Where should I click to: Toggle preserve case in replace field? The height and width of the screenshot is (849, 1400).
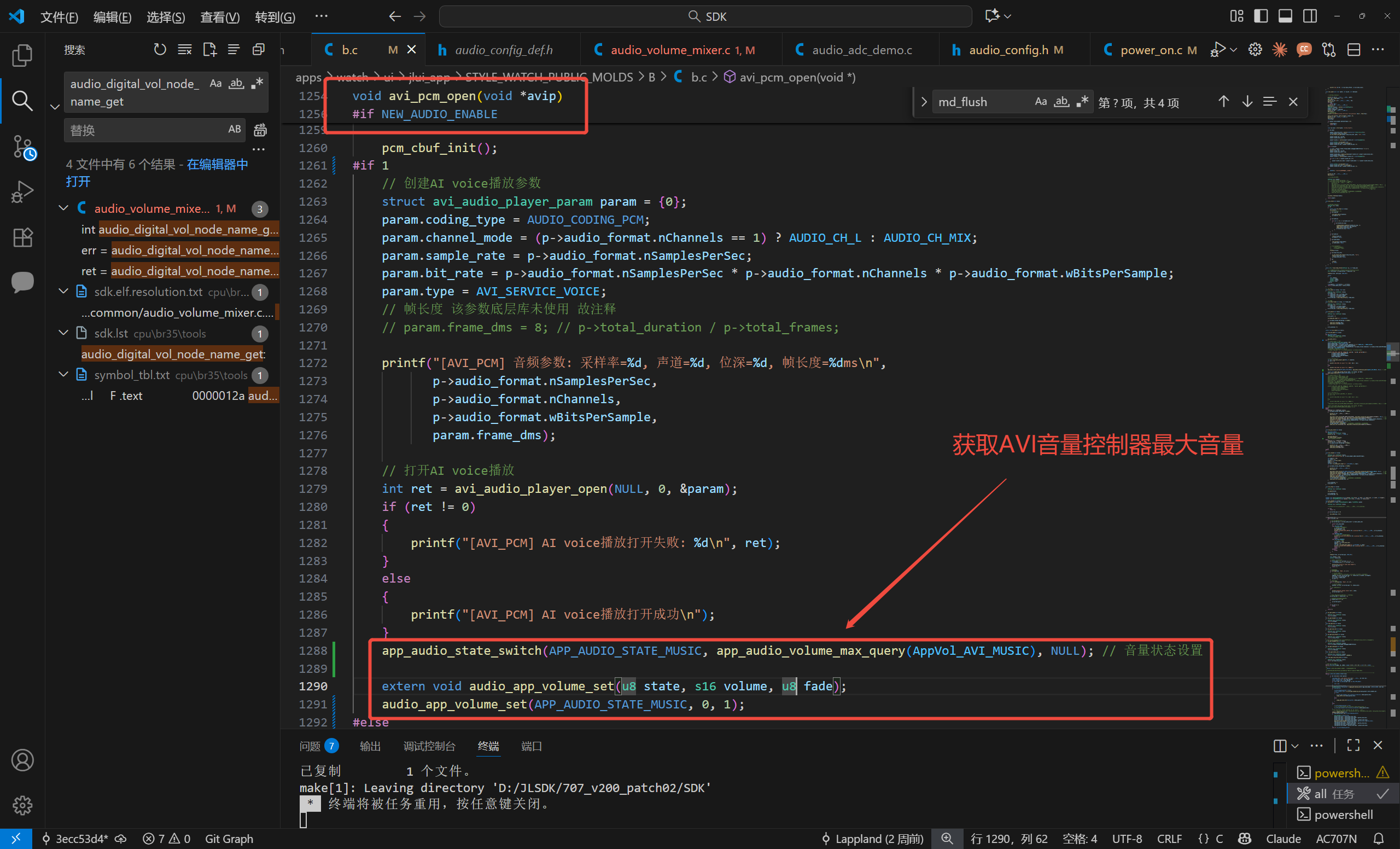click(235, 130)
